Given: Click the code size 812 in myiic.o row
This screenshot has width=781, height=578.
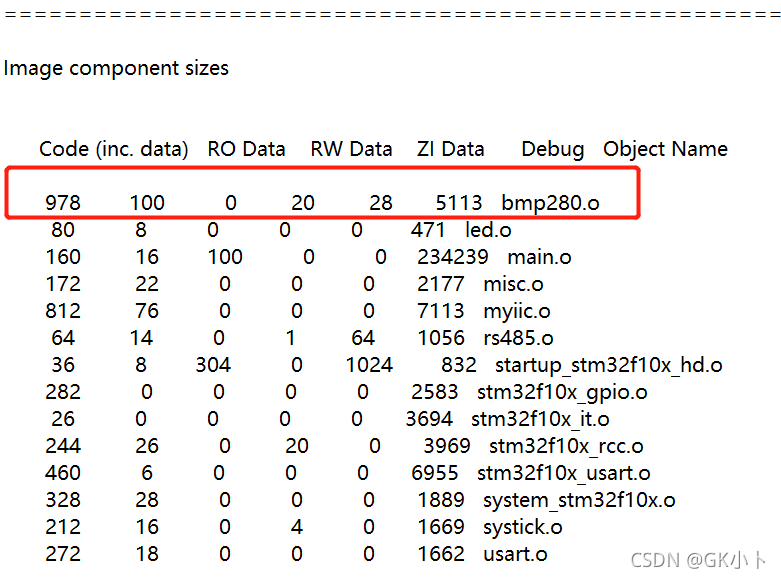Looking at the screenshot, I should (x=63, y=311).
